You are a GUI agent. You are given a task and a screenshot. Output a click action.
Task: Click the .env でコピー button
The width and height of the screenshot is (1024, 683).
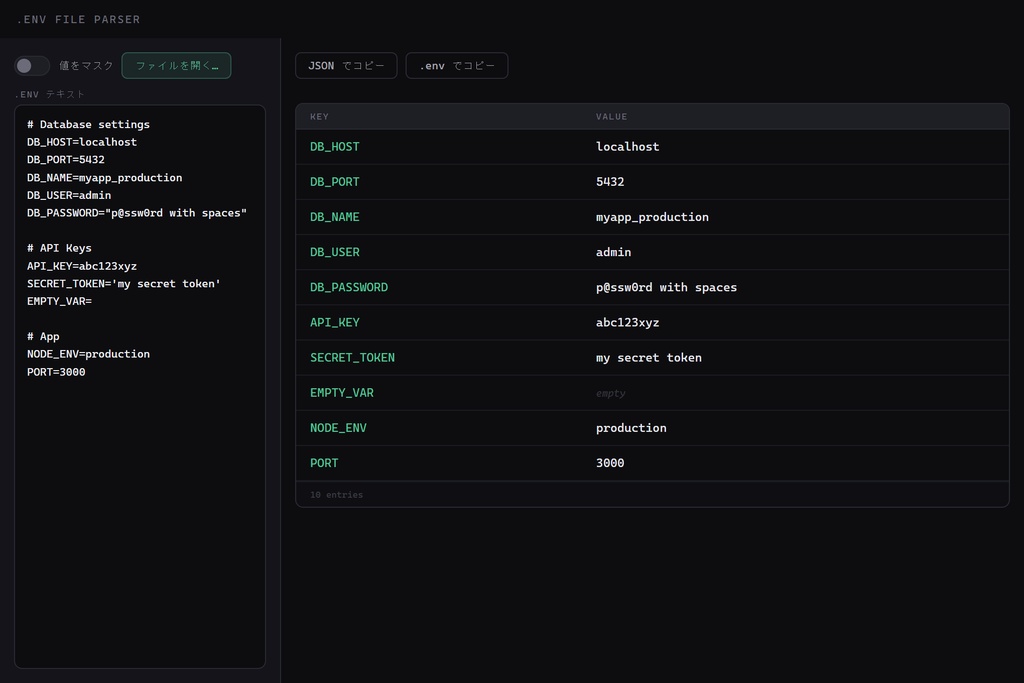[x=456, y=65]
